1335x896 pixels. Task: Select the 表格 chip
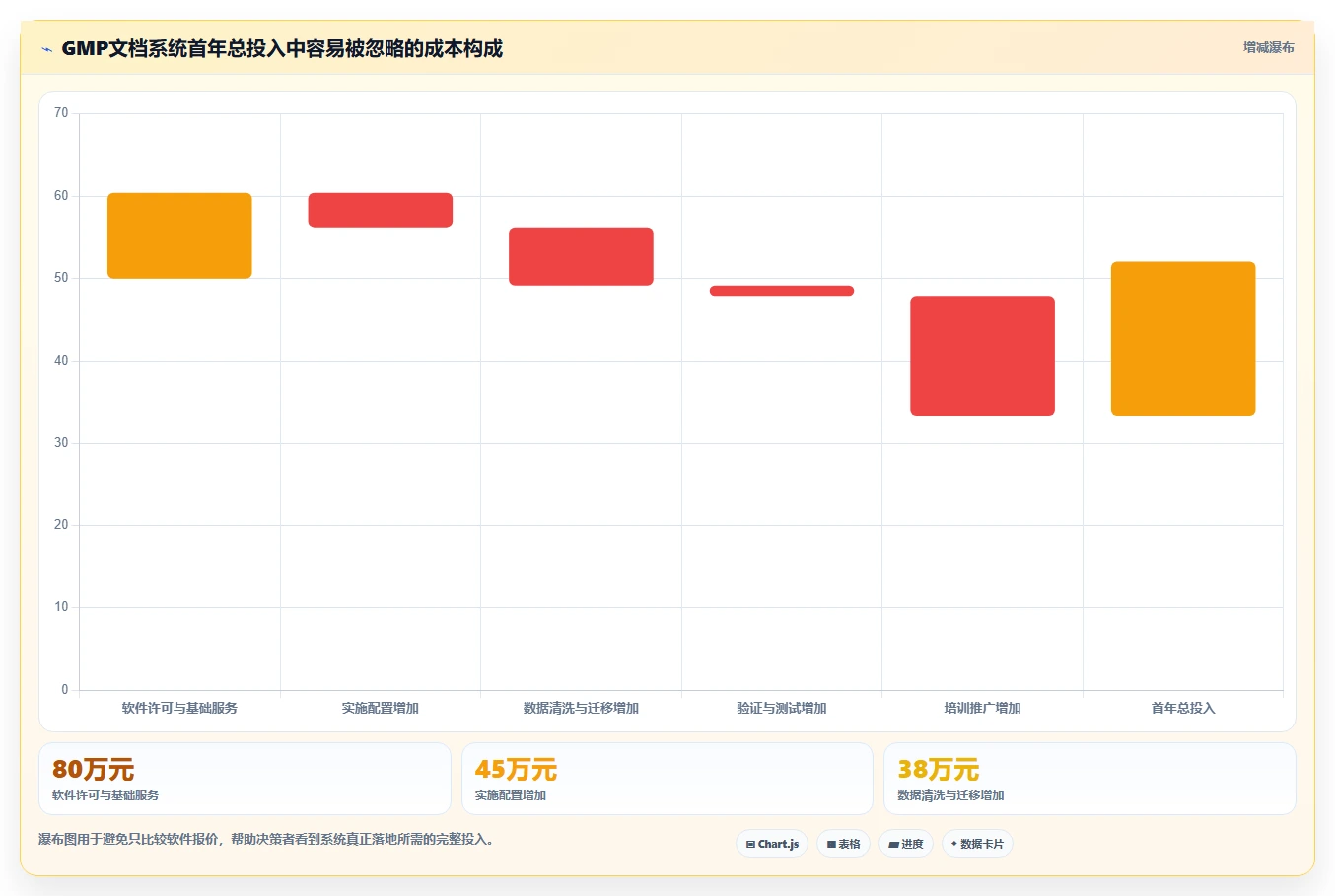click(x=843, y=844)
